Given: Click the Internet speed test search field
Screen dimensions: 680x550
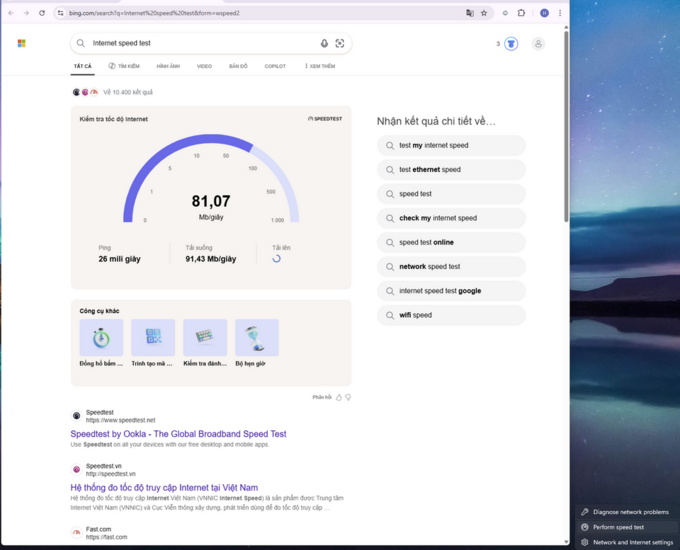Looking at the screenshot, I should [x=200, y=44].
